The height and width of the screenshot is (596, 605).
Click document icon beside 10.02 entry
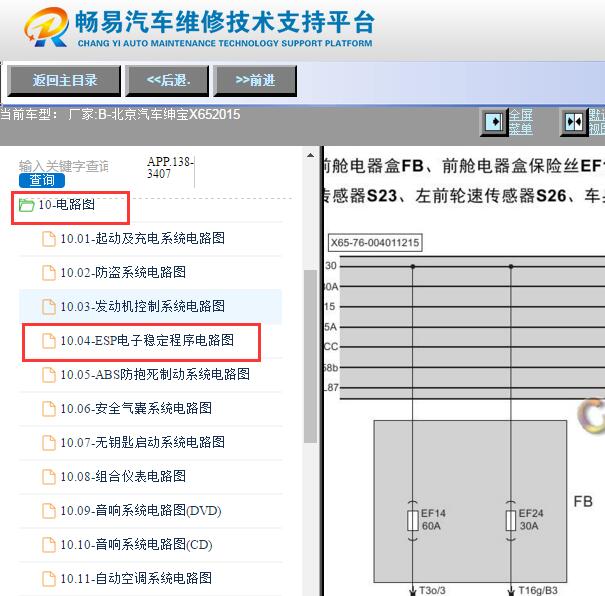(49, 272)
